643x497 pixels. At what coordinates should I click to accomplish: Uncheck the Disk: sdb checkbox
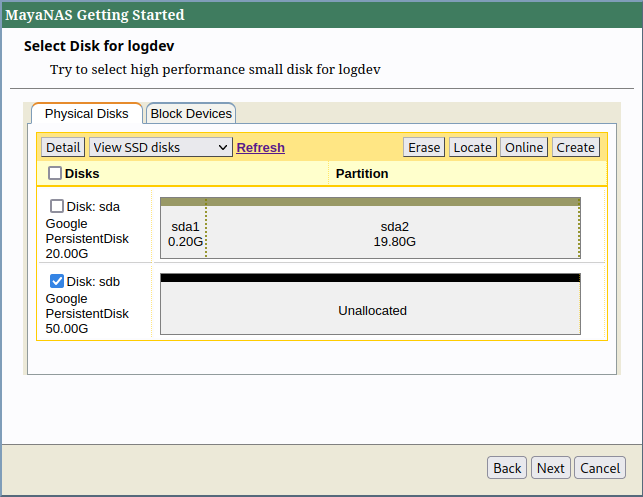57,282
